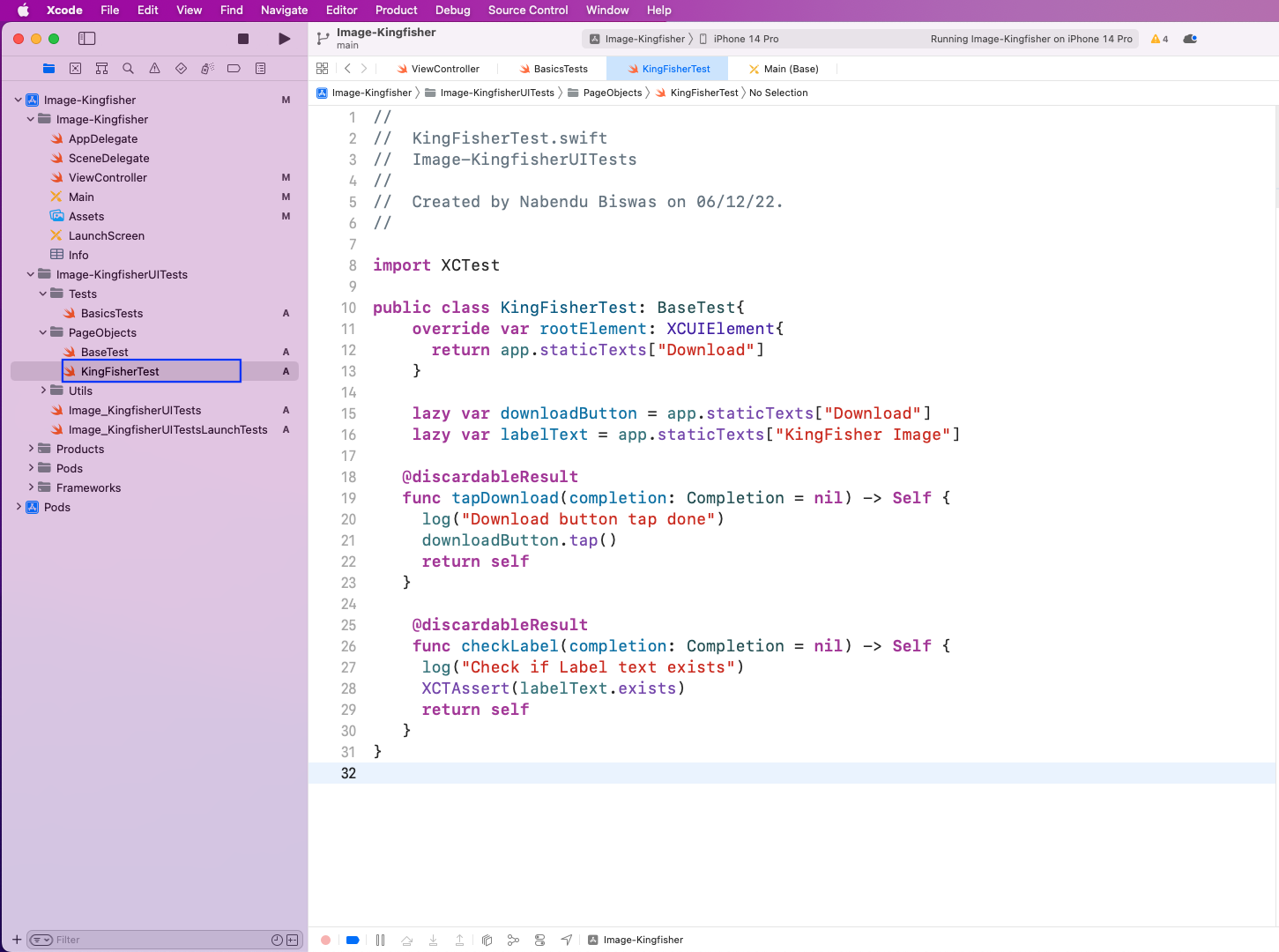Open the filter options dropdown
This screenshot has height=952, width=1279.
coord(41,940)
